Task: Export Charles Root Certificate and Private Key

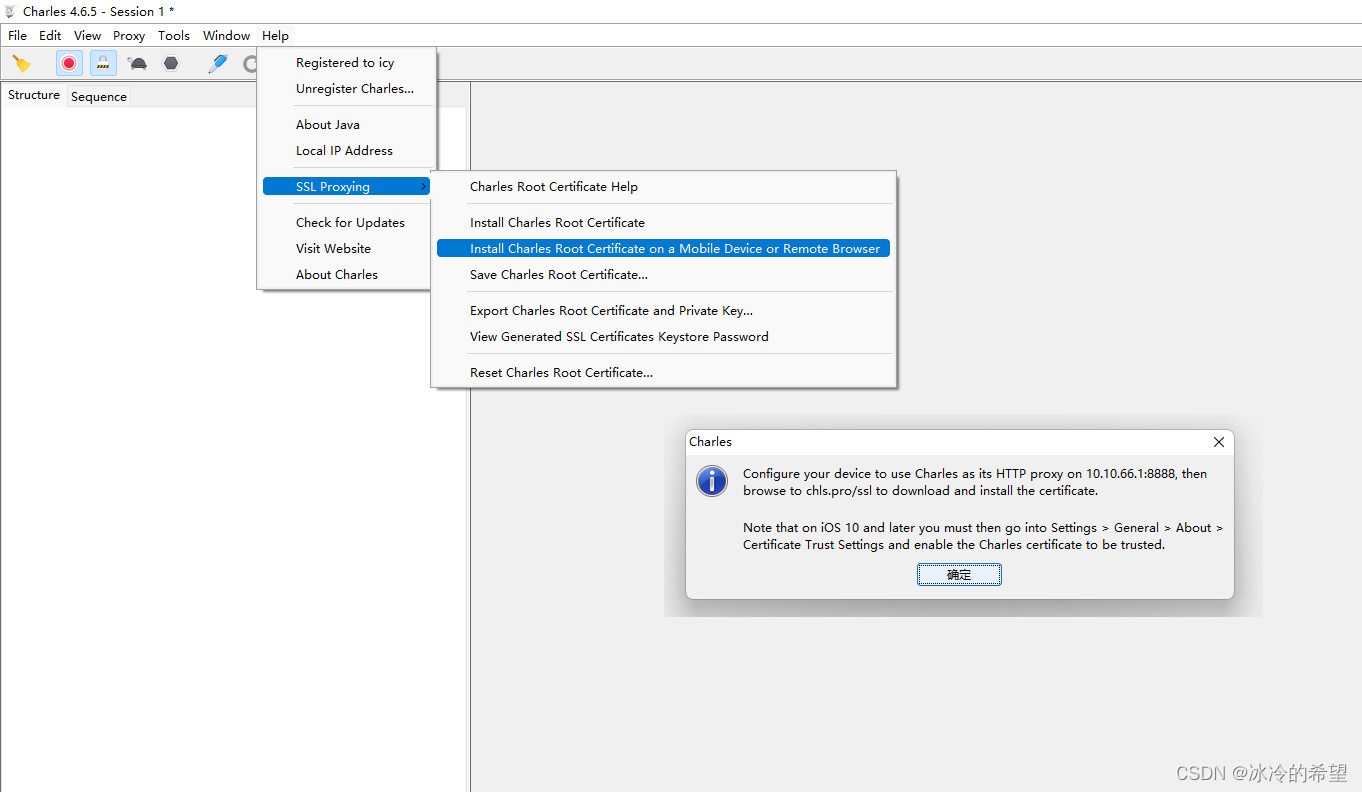Action: [664, 310]
